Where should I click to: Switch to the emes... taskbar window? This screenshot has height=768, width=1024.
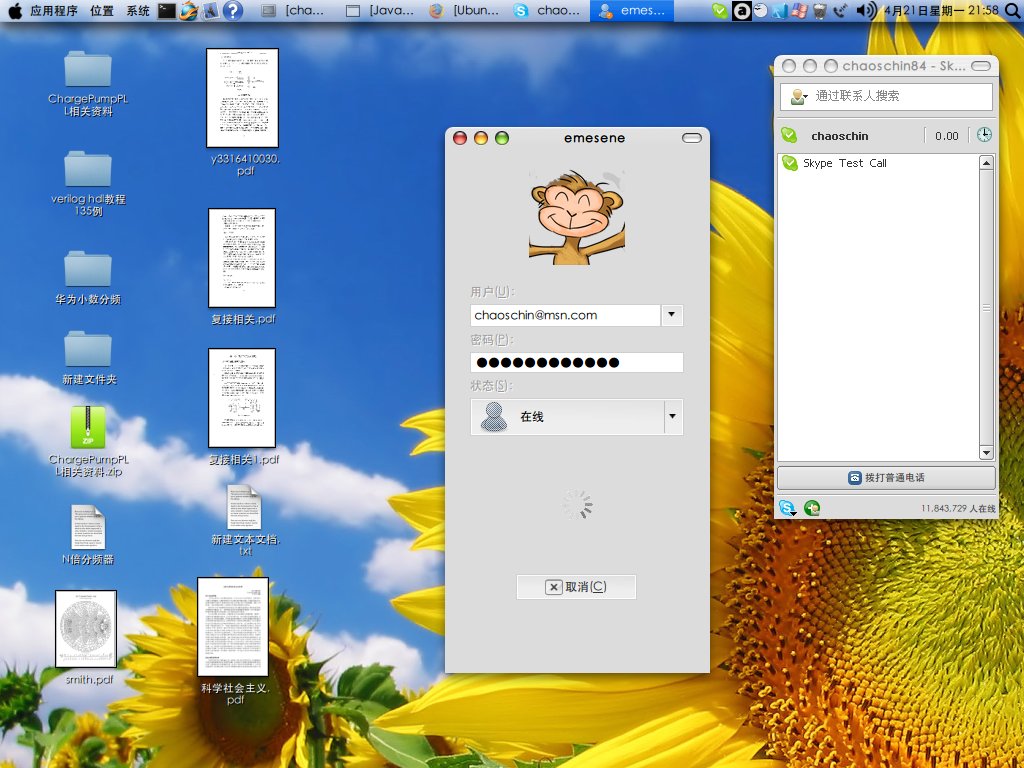tap(632, 10)
